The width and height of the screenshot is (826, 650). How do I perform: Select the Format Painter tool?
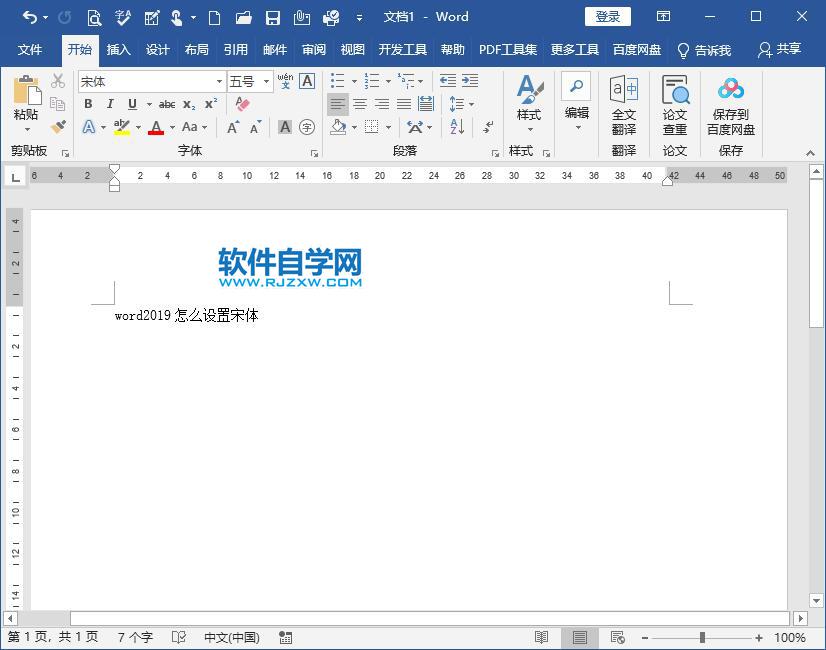[x=58, y=127]
